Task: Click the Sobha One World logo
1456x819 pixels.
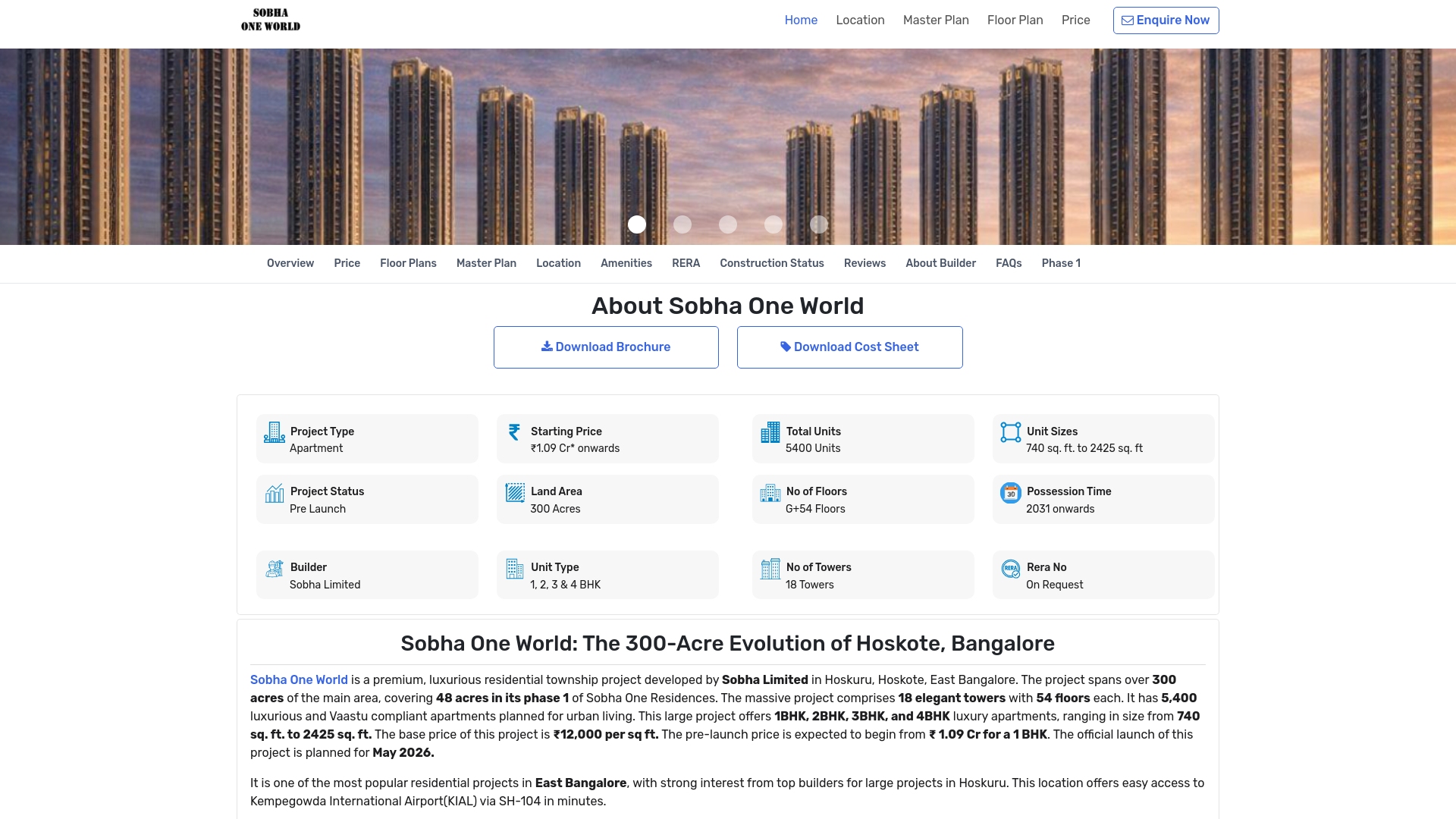Action: pyautogui.click(x=271, y=20)
